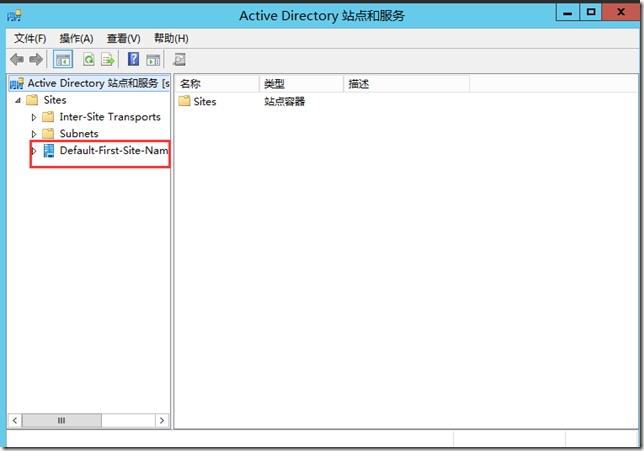
Task: Select Inter-Site Transports label in tree
Action: click(x=110, y=117)
